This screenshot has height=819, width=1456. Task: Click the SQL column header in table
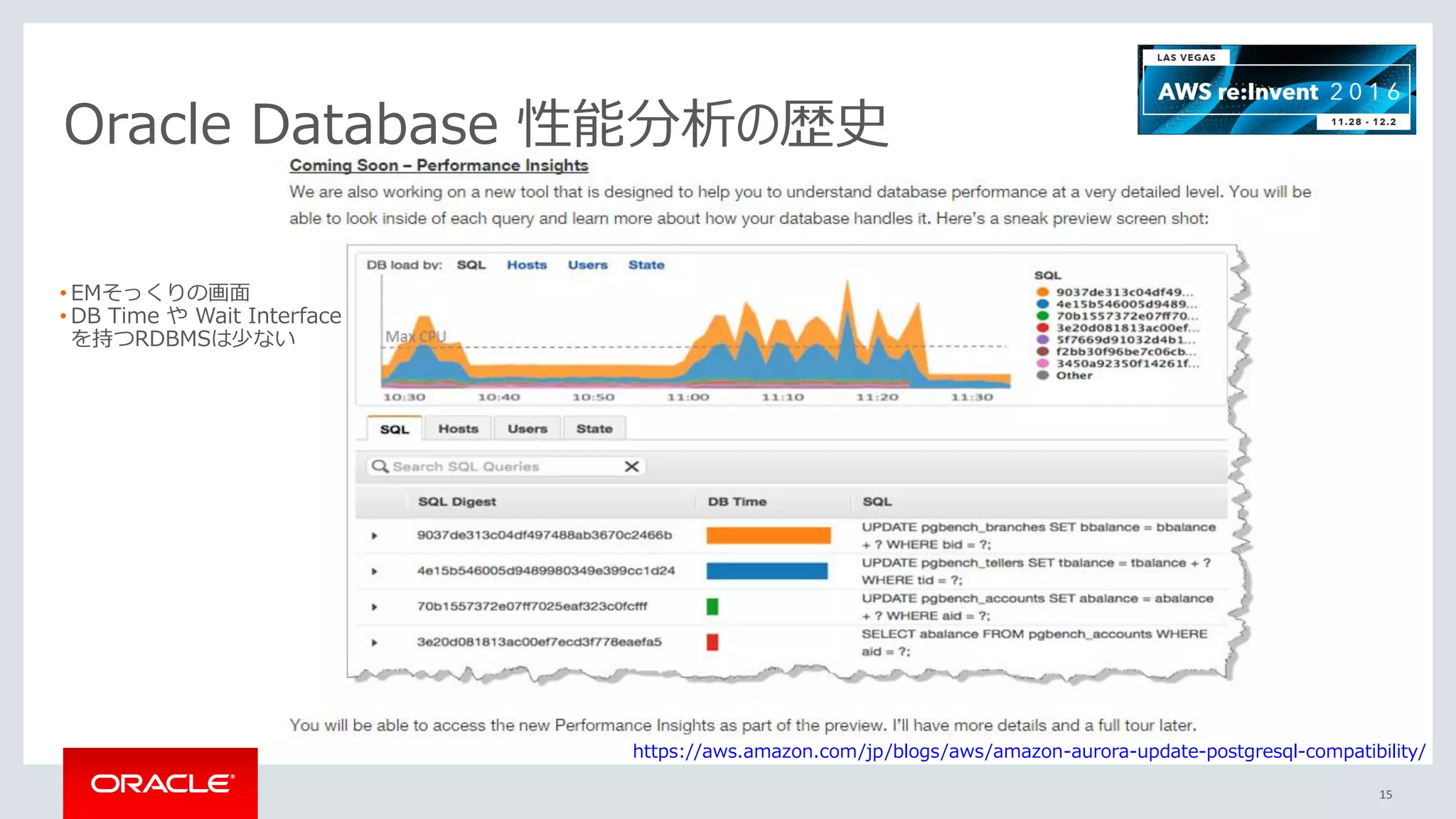pyautogui.click(x=877, y=501)
